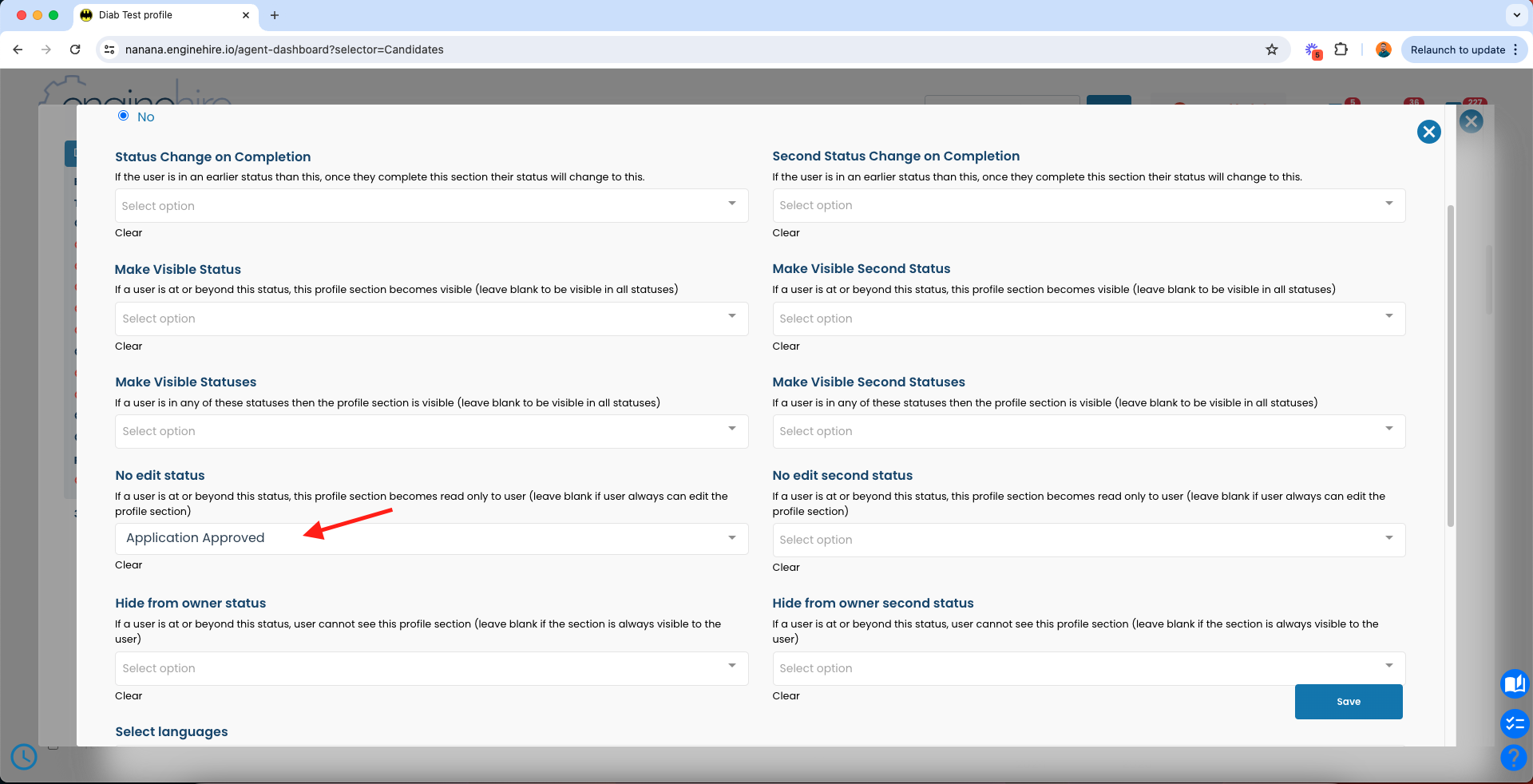Click the blue Save button
1533x784 pixels.
point(1349,702)
